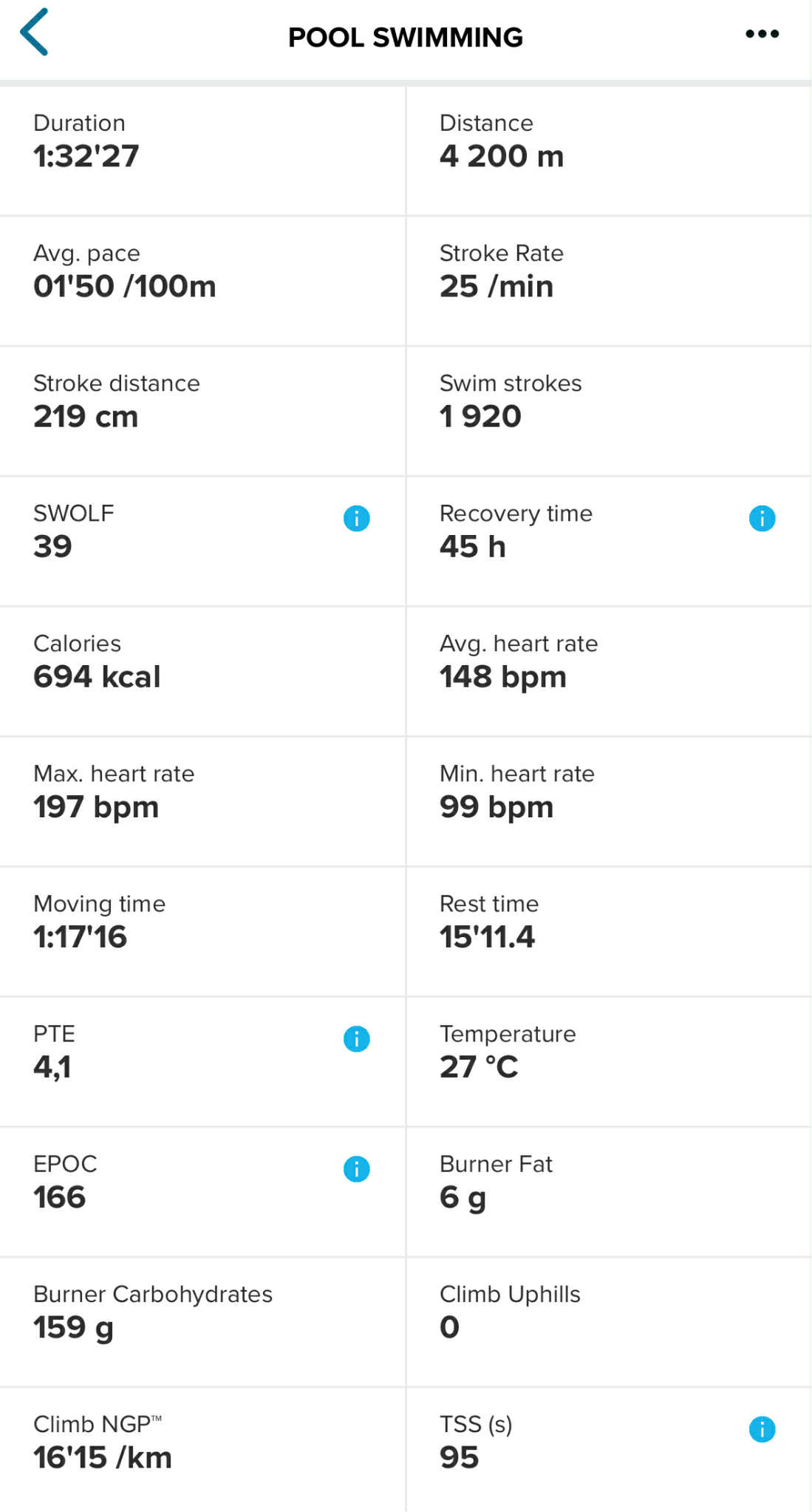Open PTE info icon
Screen dimensions: 812x1512
pos(356,1039)
